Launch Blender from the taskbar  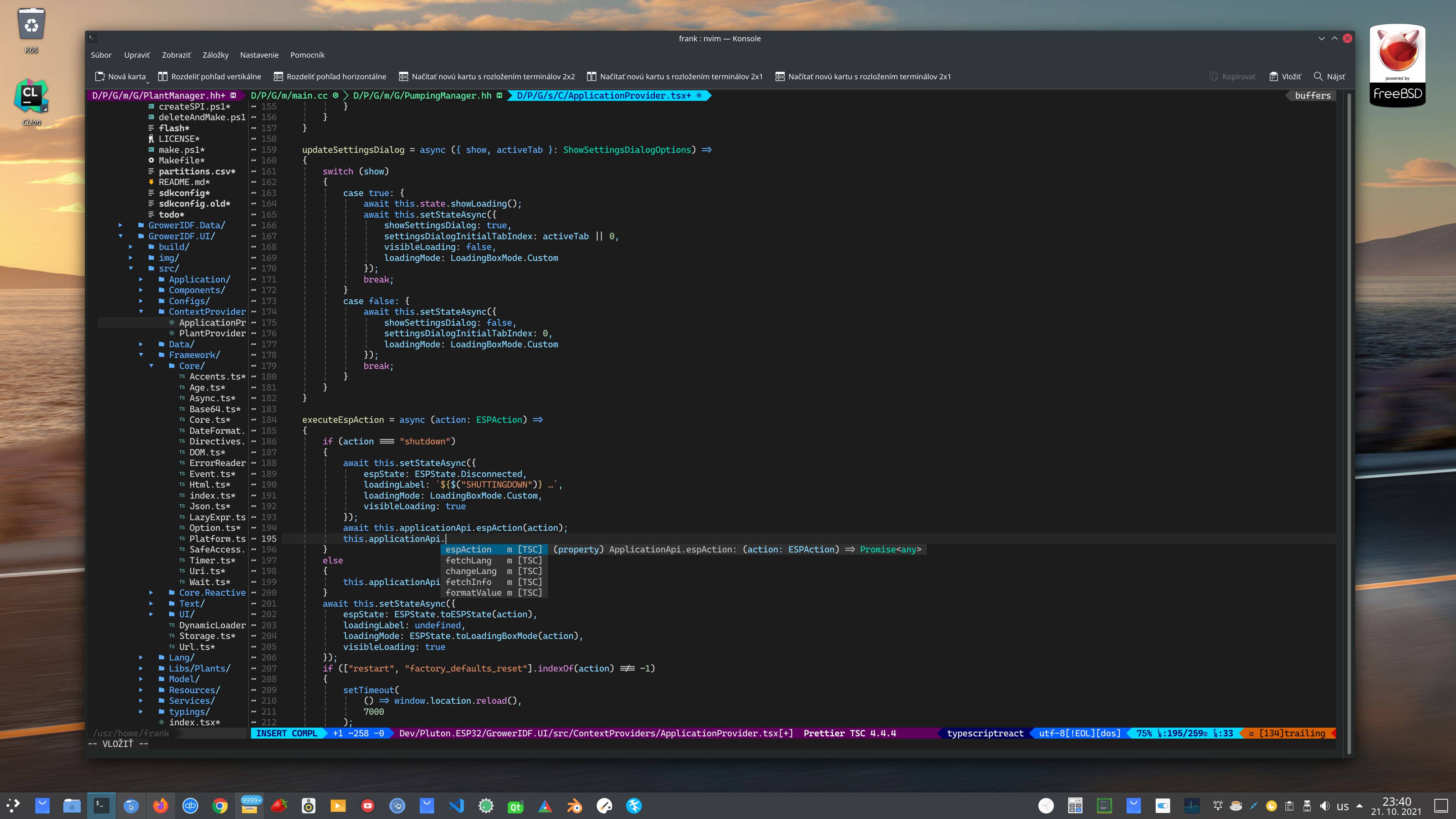coord(575,805)
